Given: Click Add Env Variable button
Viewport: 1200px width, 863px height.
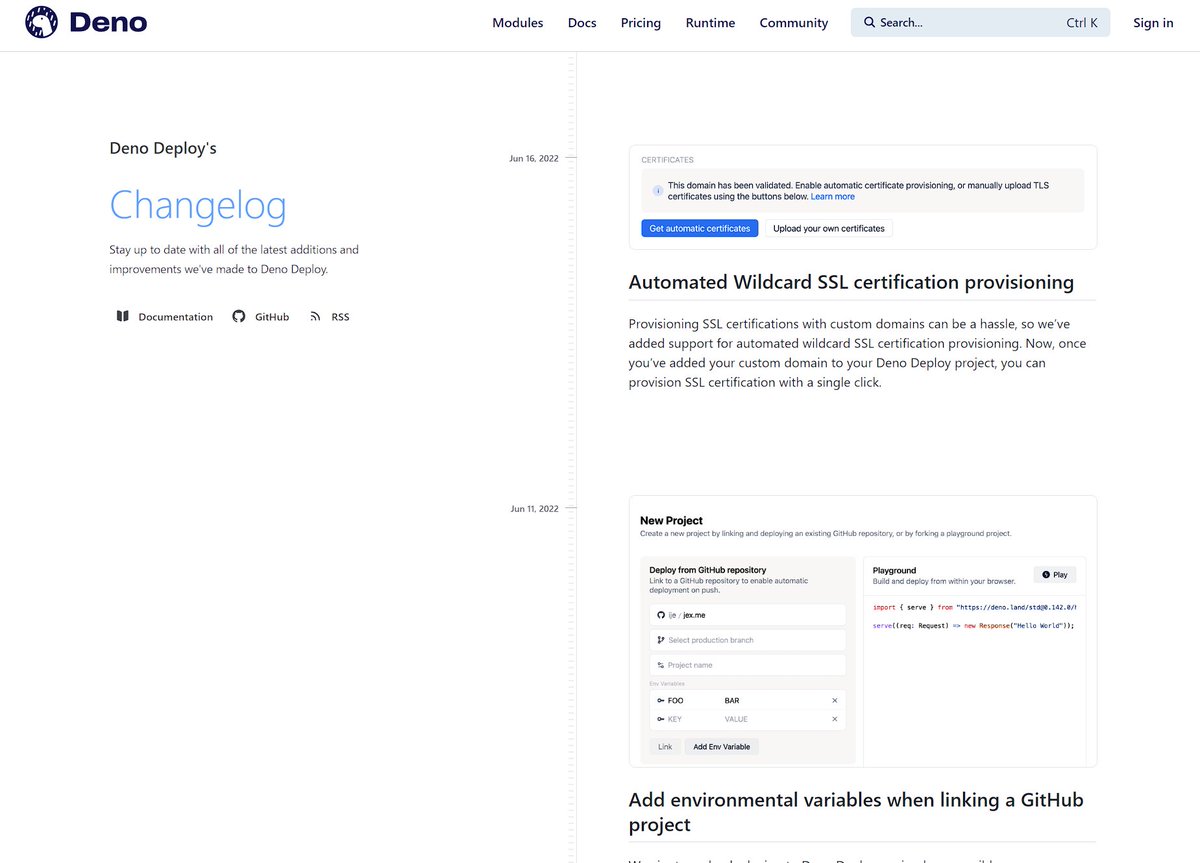Looking at the screenshot, I should [722, 746].
